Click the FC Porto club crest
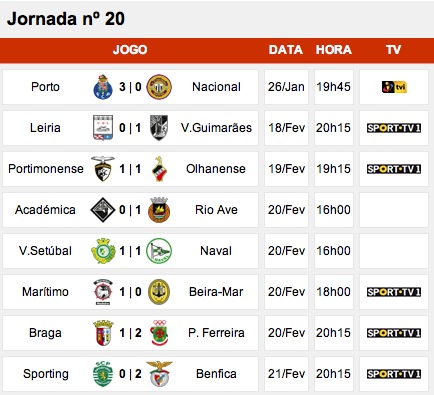This screenshot has width=434, height=395. (103, 87)
